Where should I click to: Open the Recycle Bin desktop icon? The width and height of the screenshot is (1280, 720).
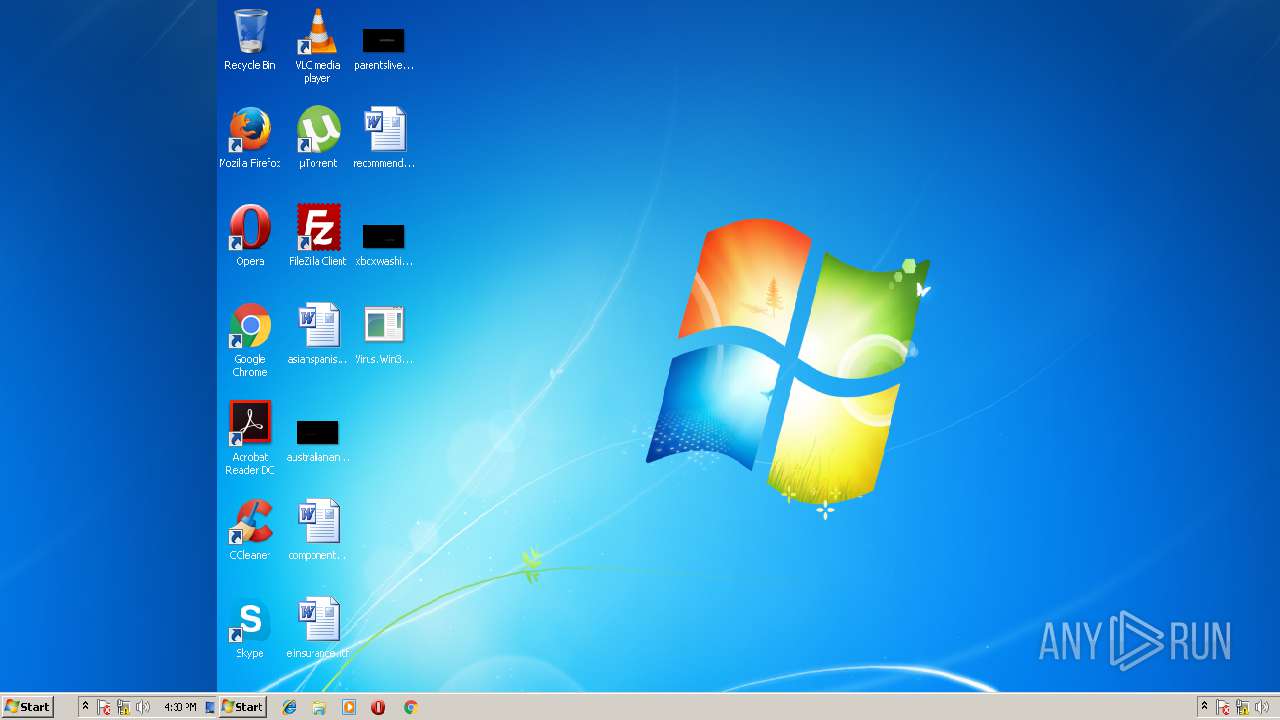(250, 40)
